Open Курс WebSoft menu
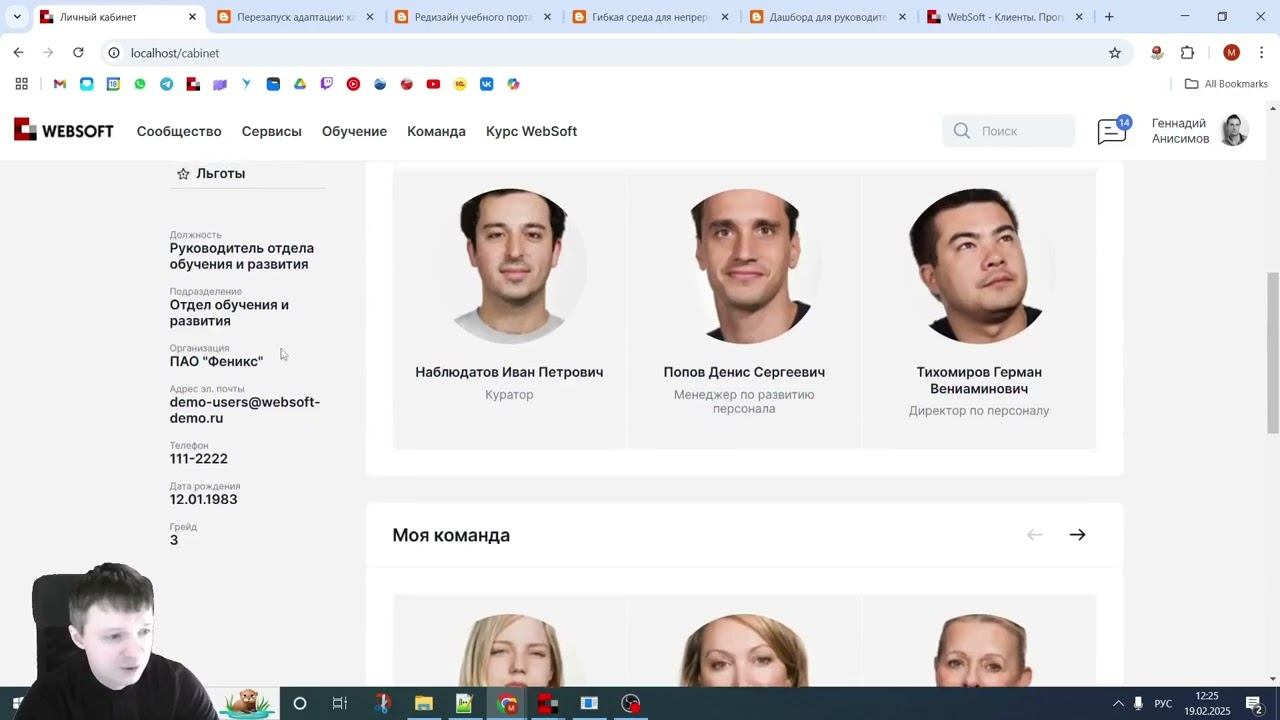 pos(531,131)
